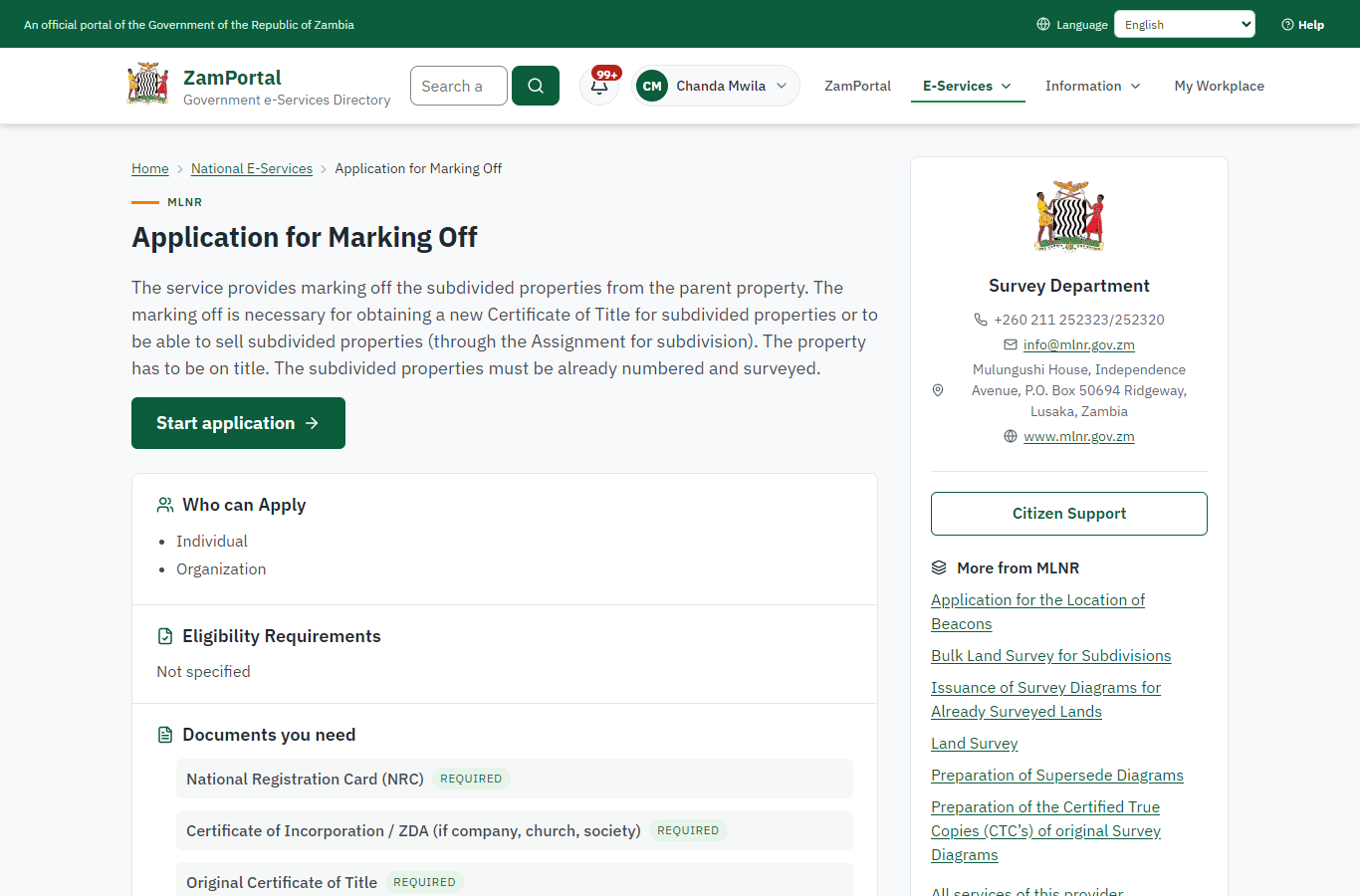Viewport: 1360px width, 896px height.
Task: Click the CM user avatar
Action: click(x=652, y=86)
